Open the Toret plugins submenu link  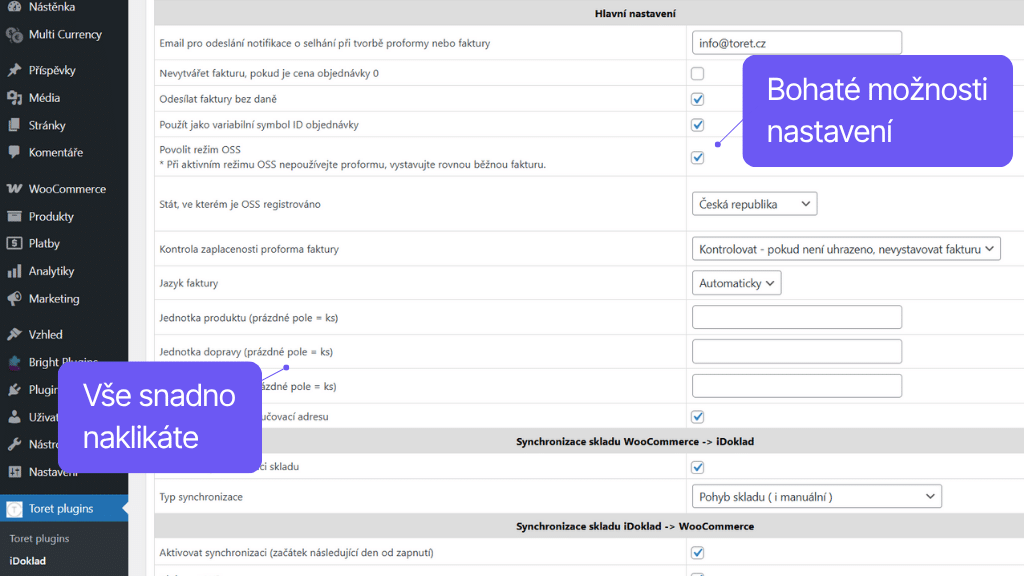tap(39, 539)
